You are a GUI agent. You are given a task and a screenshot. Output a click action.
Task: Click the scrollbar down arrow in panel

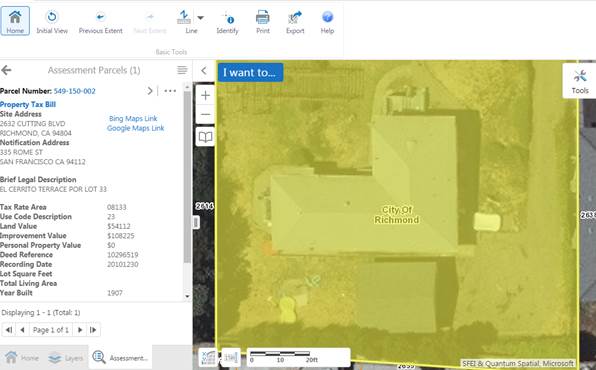tap(187, 296)
